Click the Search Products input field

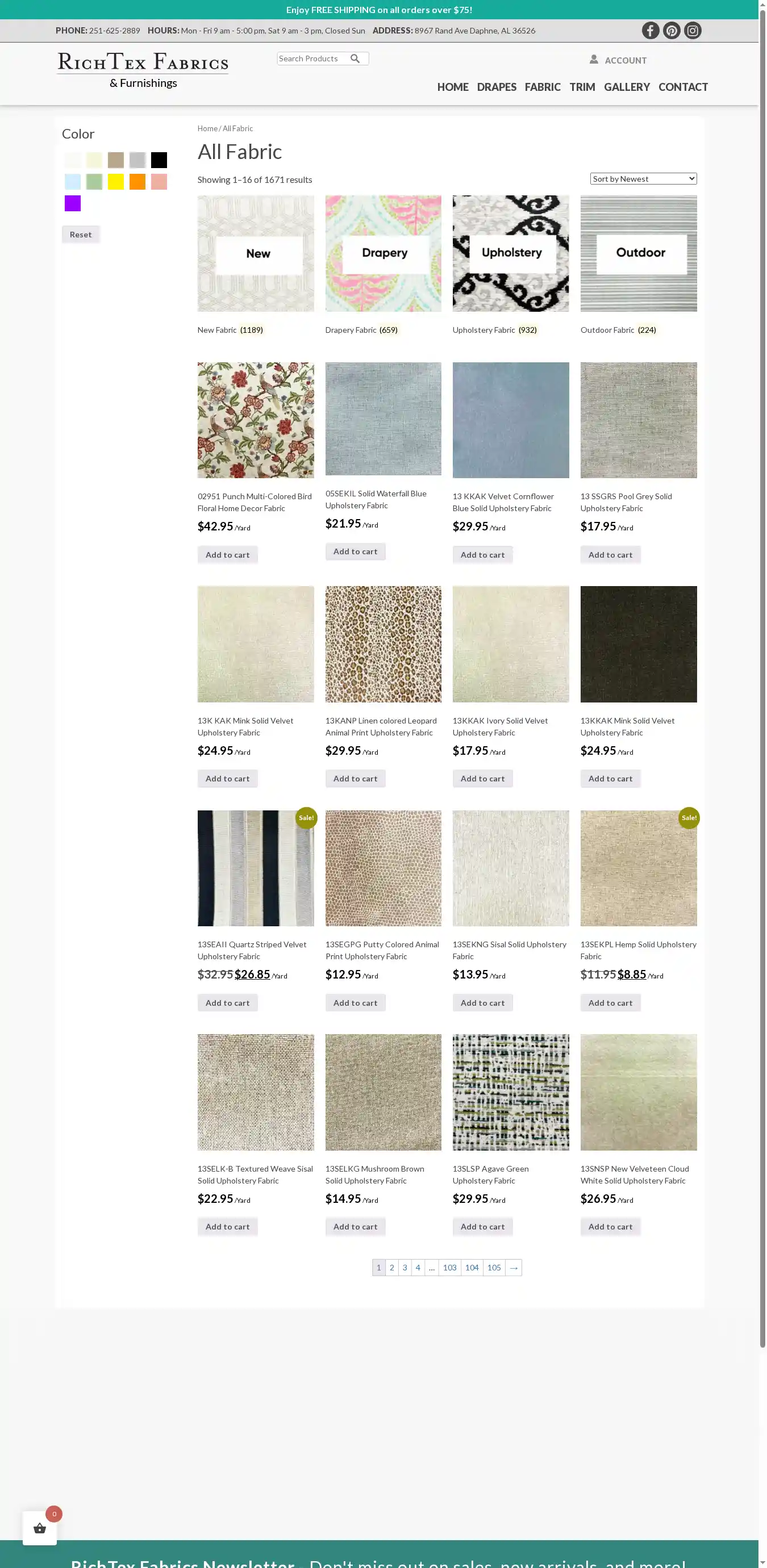pyautogui.click(x=313, y=58)
